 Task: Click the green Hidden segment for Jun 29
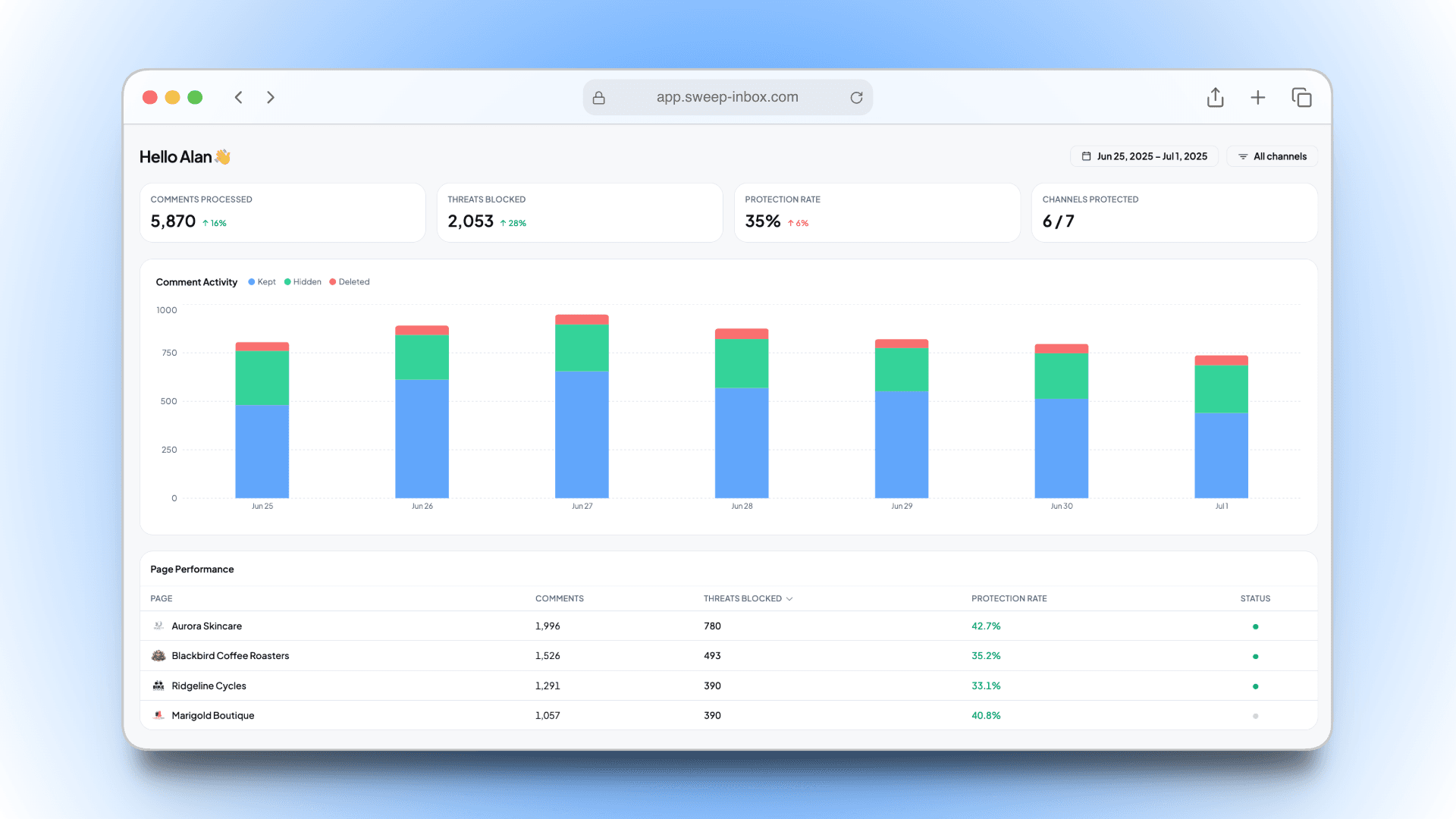pyautogui.click(x=902, y=370)
